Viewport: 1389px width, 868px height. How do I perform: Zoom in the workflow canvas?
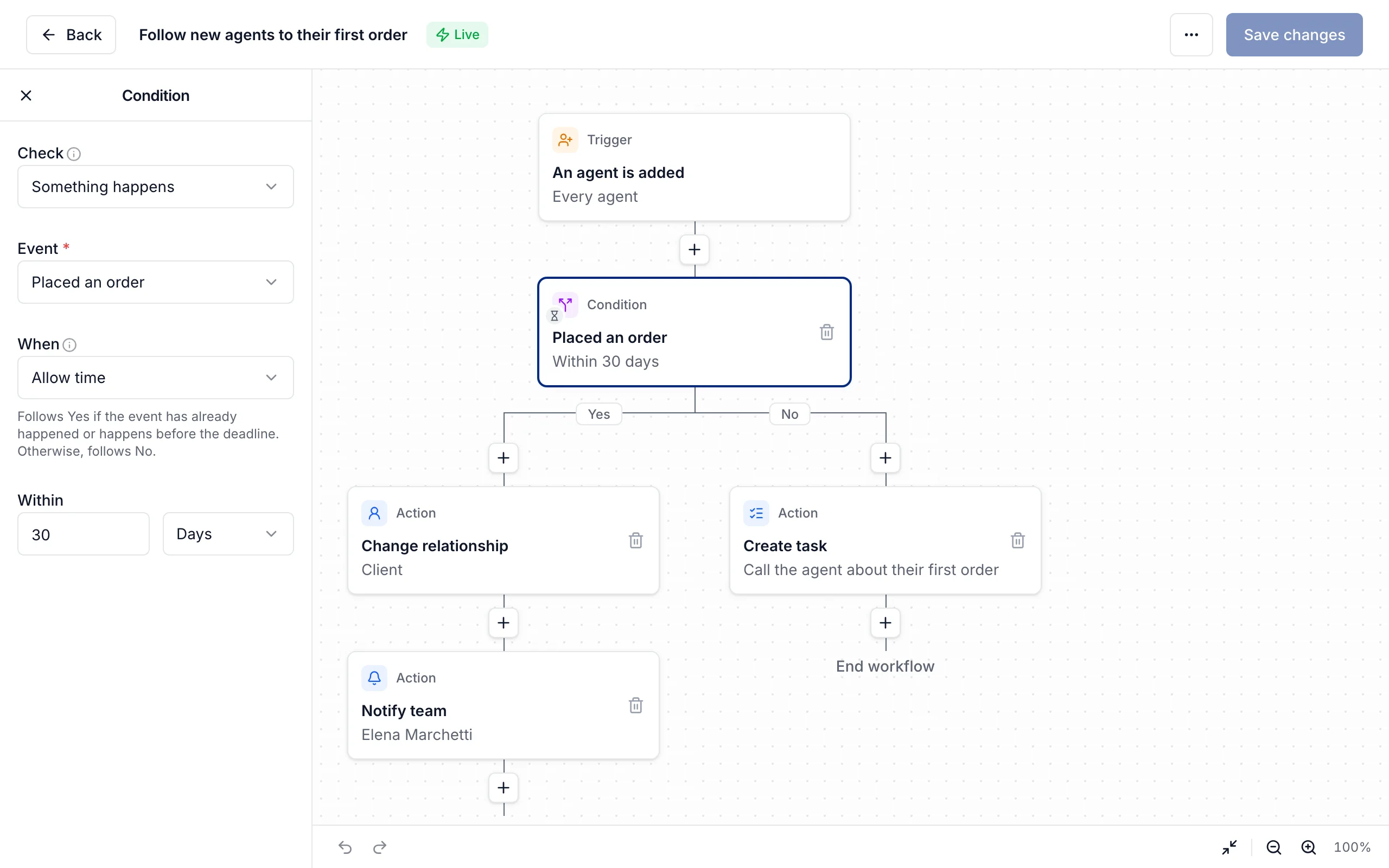tap(1308, 847)
